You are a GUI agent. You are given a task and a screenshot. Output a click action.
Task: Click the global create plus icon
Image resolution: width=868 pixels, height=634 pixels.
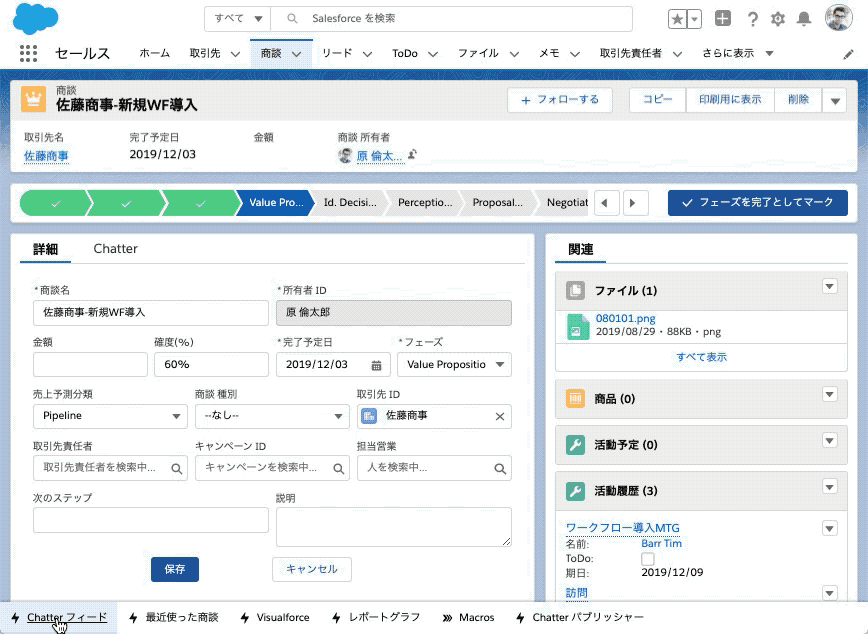click(723, 19)
